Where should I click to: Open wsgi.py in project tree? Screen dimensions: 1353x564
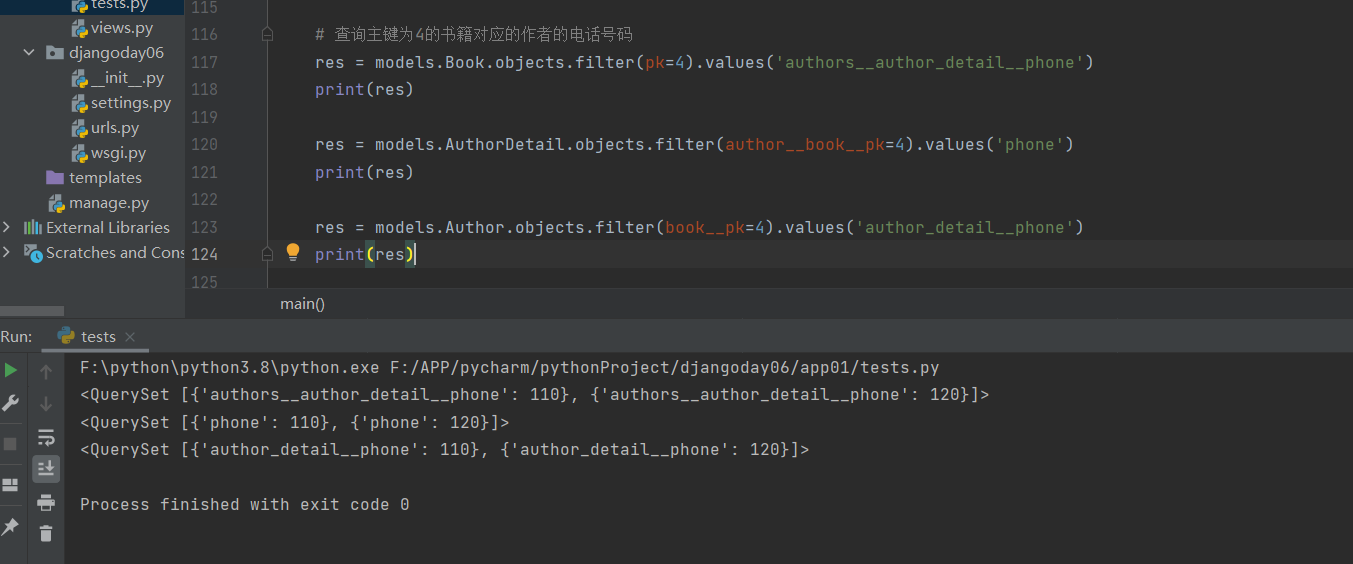click(118, 153)
